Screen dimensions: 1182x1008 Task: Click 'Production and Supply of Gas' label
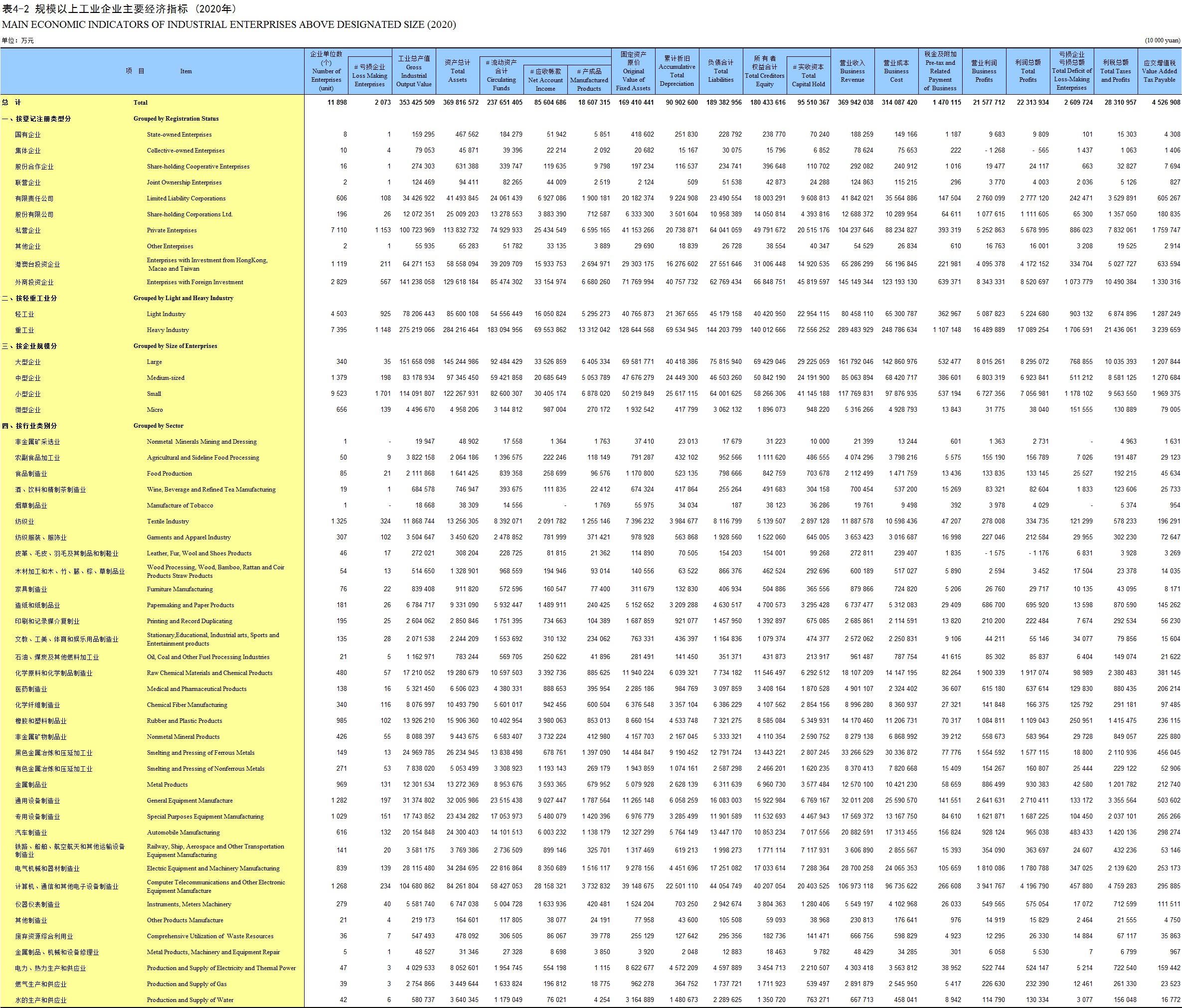click(186, 985)
